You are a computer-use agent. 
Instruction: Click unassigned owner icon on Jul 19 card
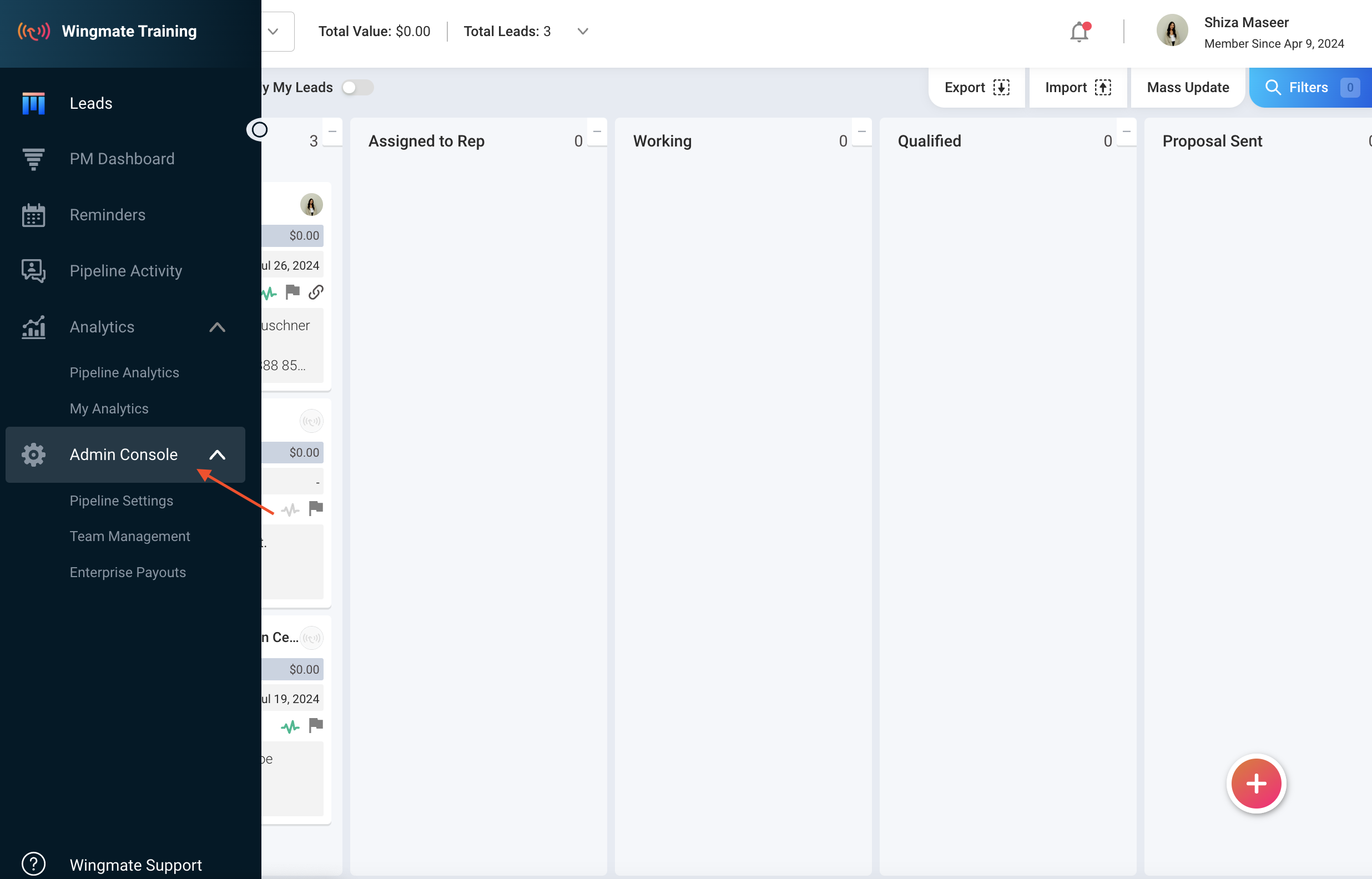tap(311, 638)
